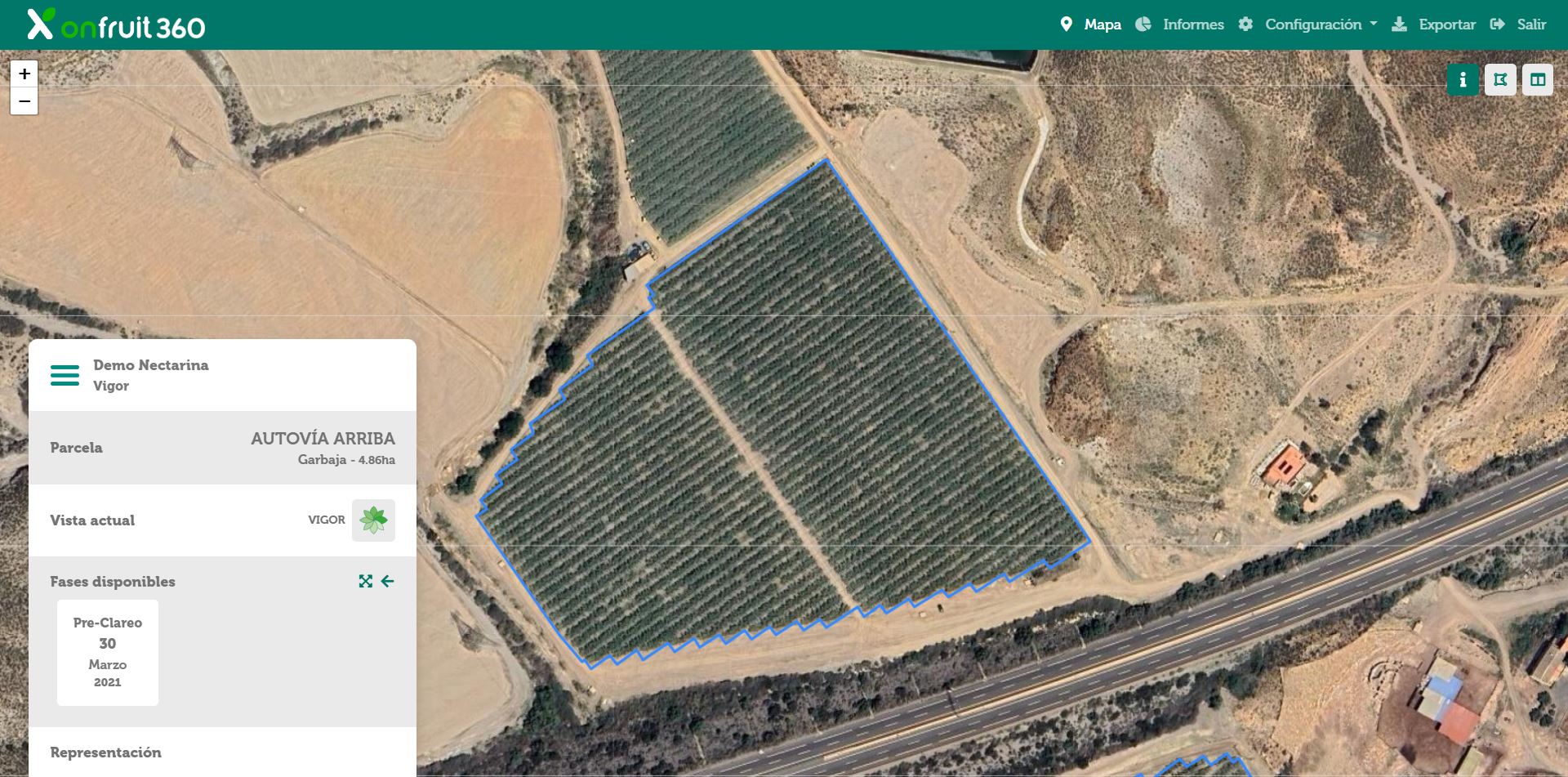Image resolution: width=1568 pixels, height=777 pixels.
Task: Activate the VIGOR view toggle
Action: [x=375, y=520]
